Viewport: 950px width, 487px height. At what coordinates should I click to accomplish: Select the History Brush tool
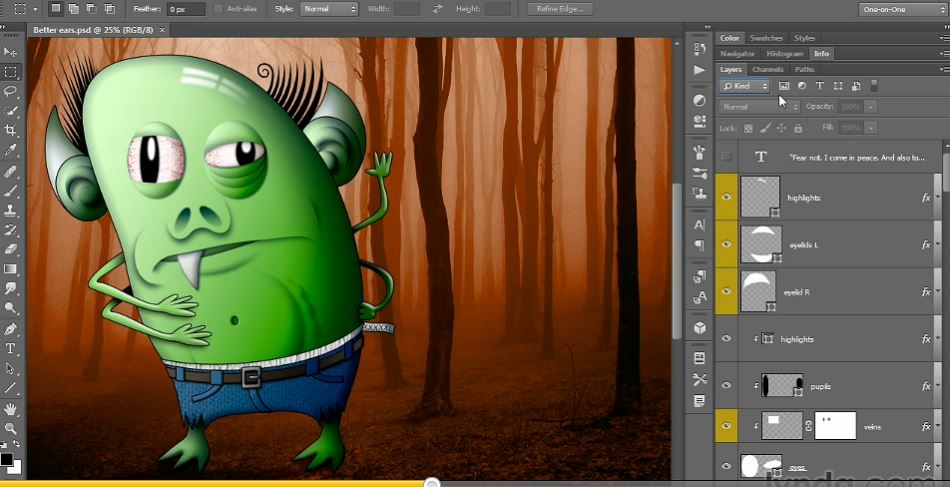(10, 230)
